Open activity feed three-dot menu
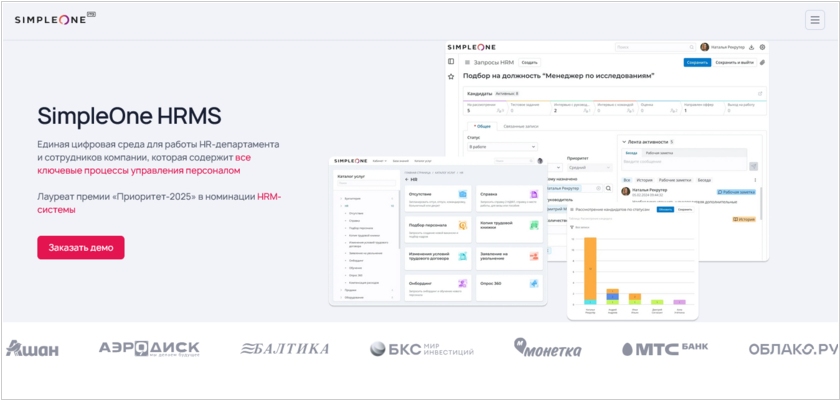 click(755, 180)
